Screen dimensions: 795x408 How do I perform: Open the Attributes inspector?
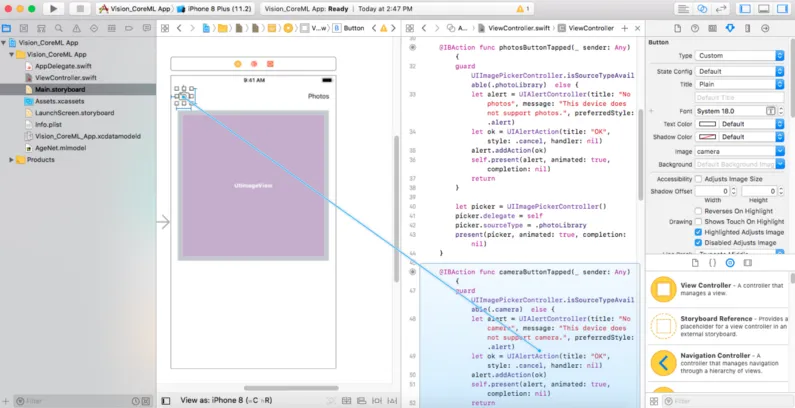pos(730,28)
